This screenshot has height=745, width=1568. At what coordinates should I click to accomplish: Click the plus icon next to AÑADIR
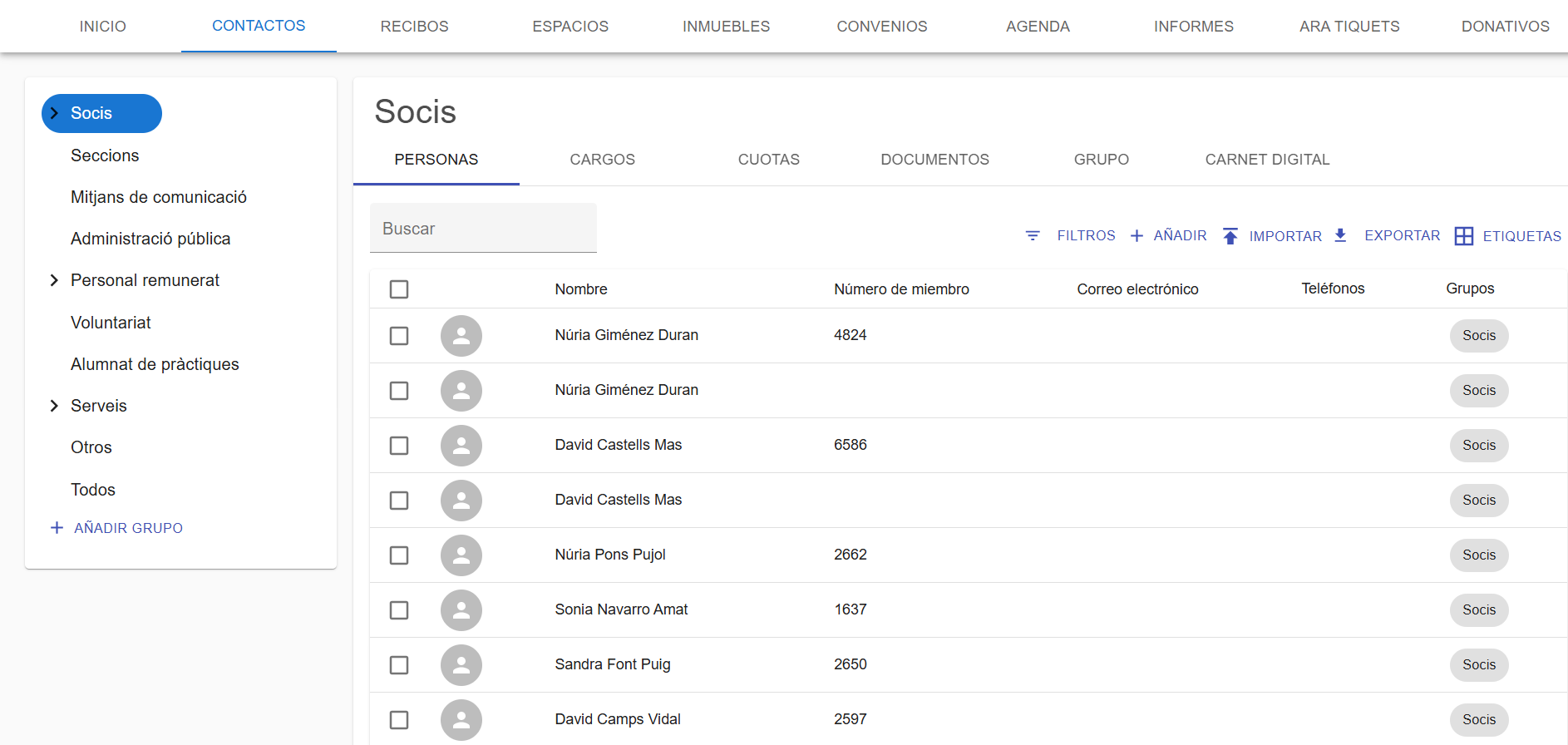click(1137, 236)
